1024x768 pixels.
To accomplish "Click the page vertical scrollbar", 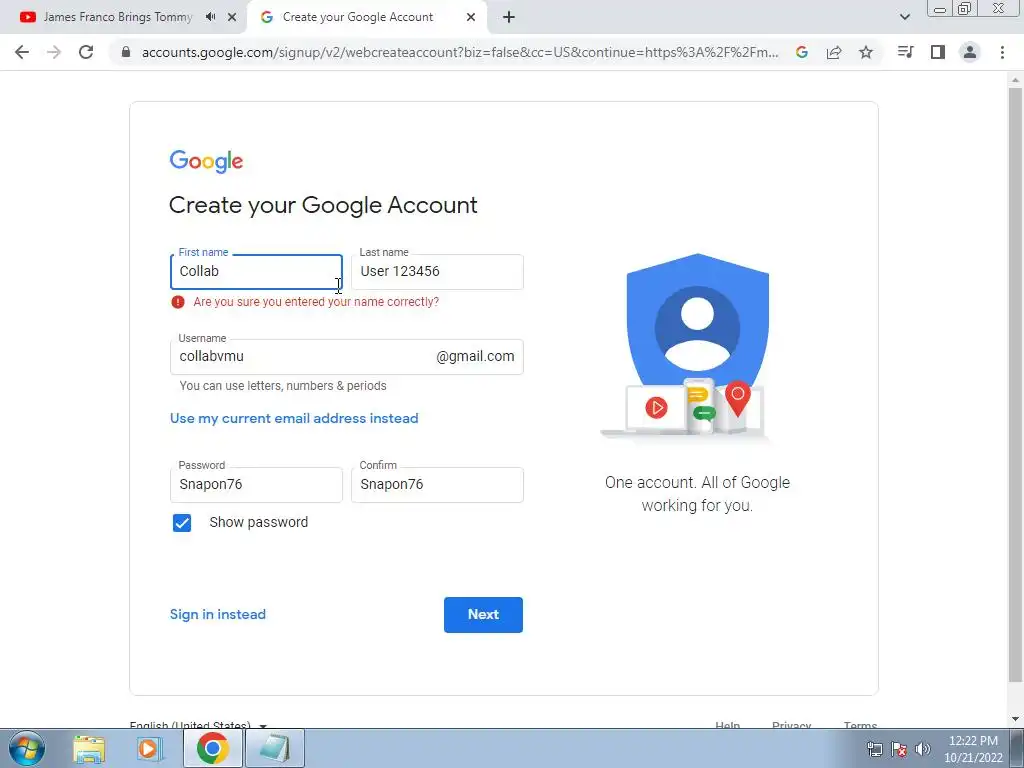I will [1015, 385].
